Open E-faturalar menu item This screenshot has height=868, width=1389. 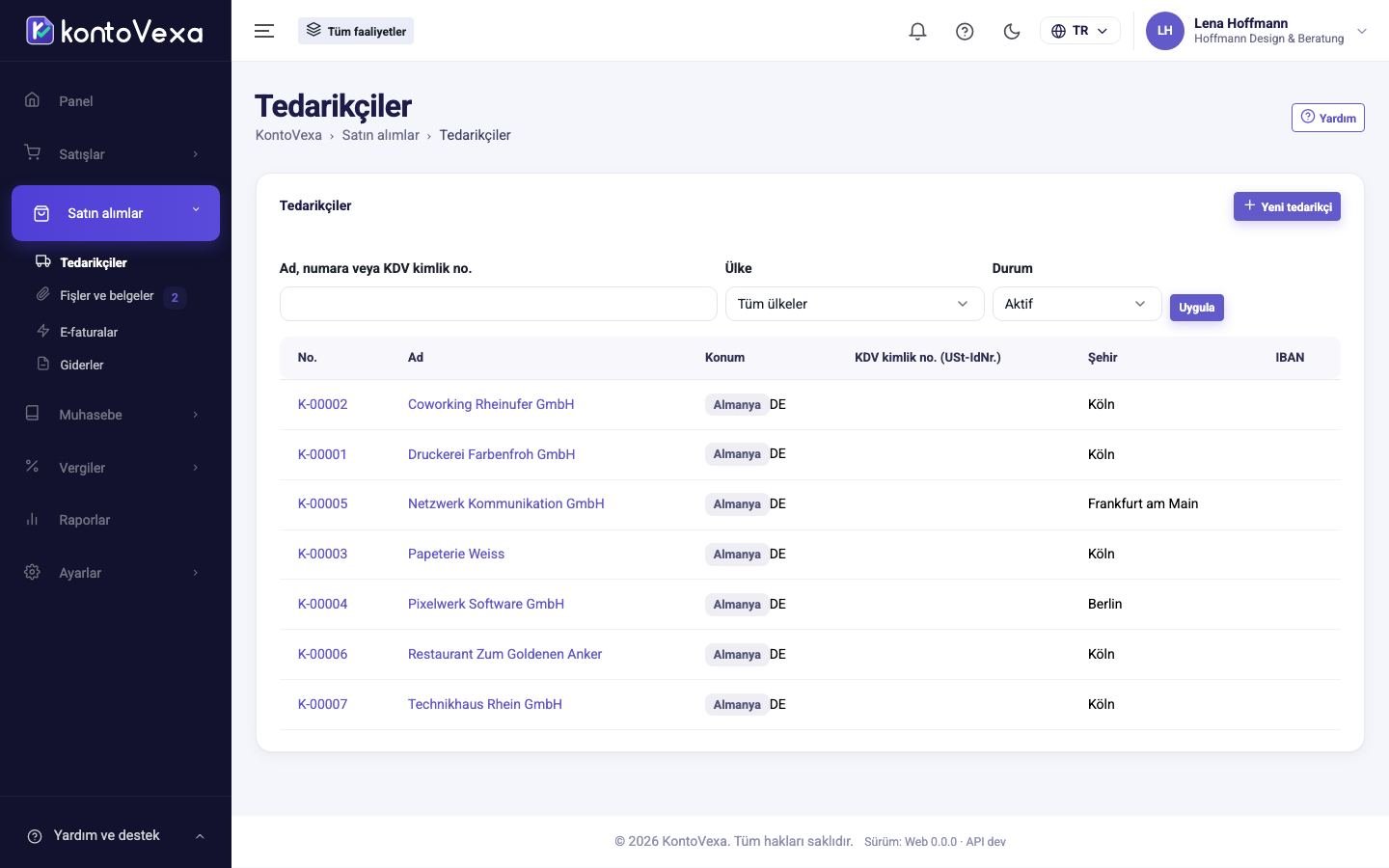[89, 332]
